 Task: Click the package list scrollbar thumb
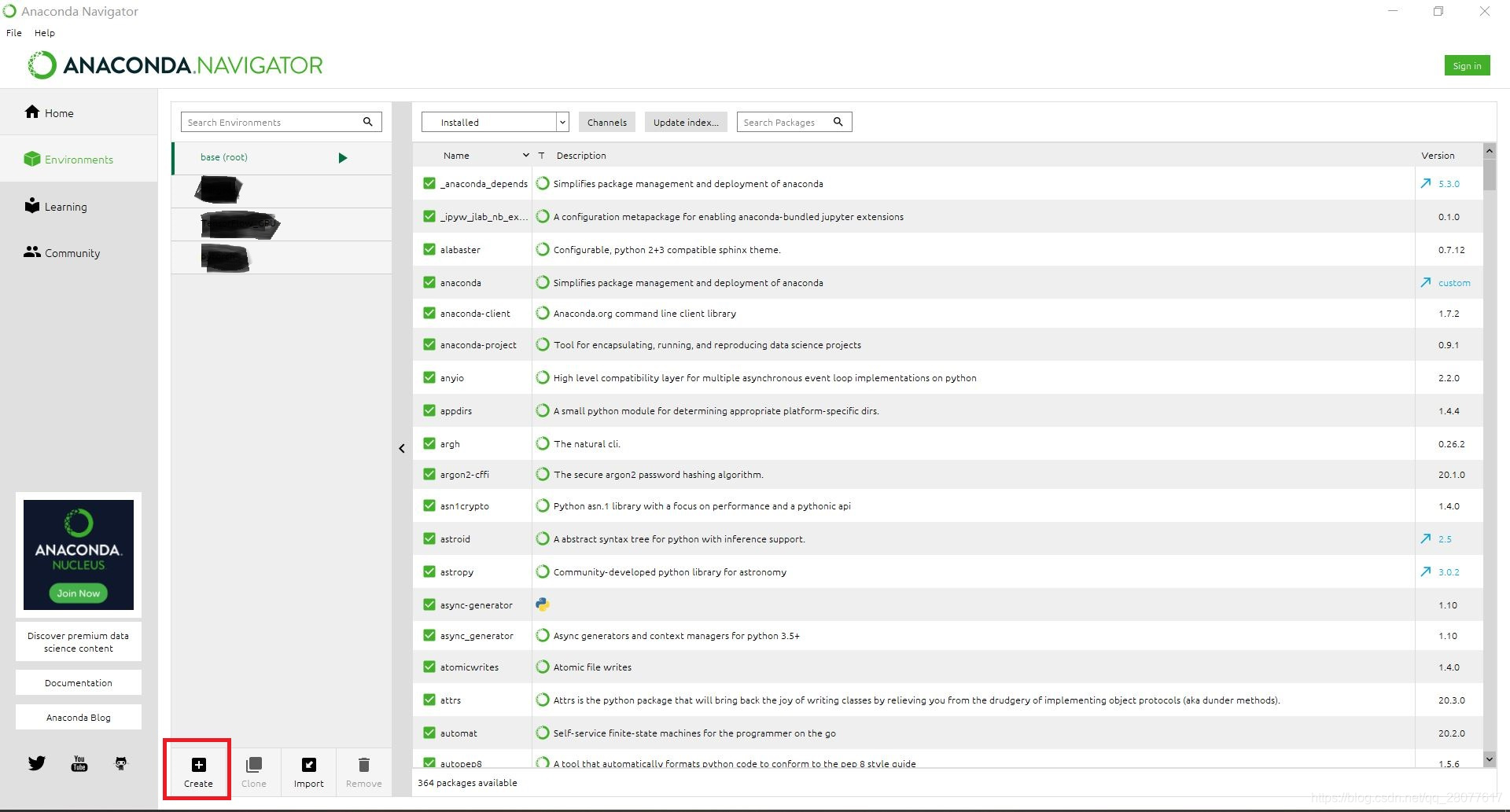point(1489,175)
